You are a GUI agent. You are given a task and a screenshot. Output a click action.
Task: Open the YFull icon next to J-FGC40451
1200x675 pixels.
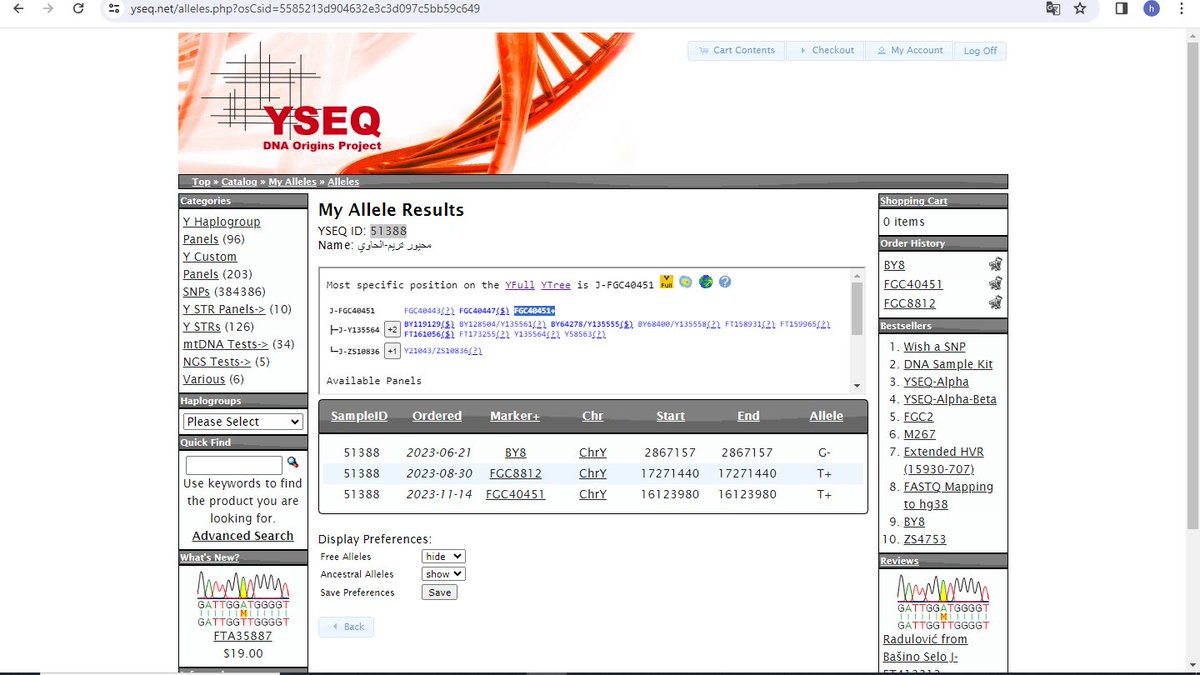pos(667,283)
